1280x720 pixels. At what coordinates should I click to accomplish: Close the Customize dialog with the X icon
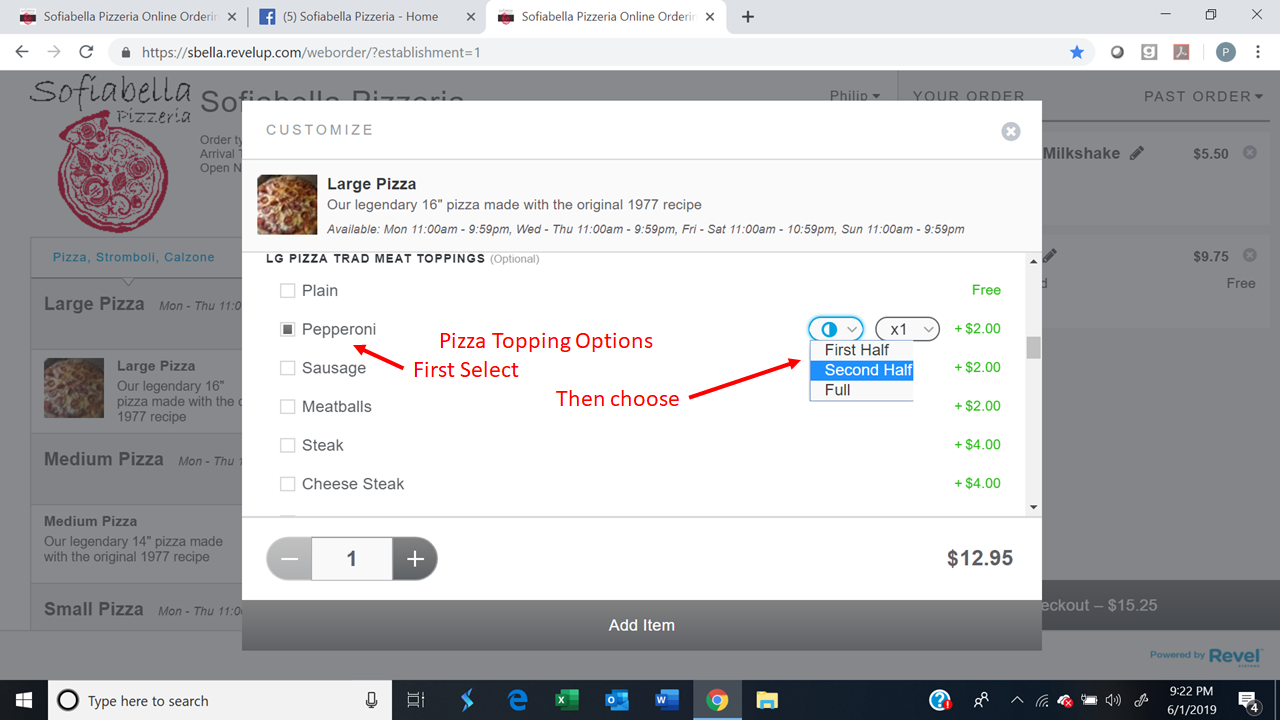(1011, 131)
